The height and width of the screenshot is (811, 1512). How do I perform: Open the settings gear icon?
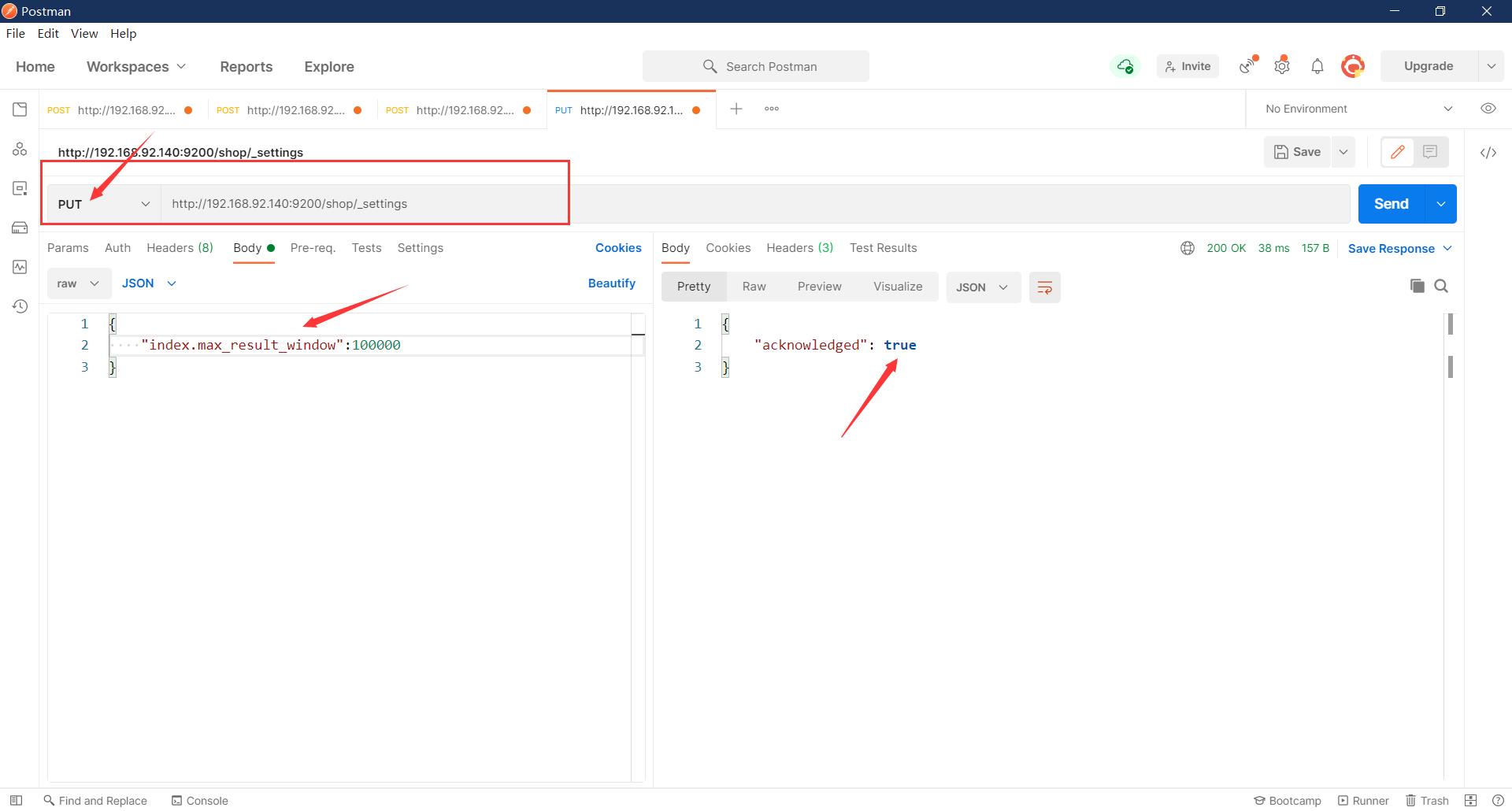click(x=1282, y=66)
